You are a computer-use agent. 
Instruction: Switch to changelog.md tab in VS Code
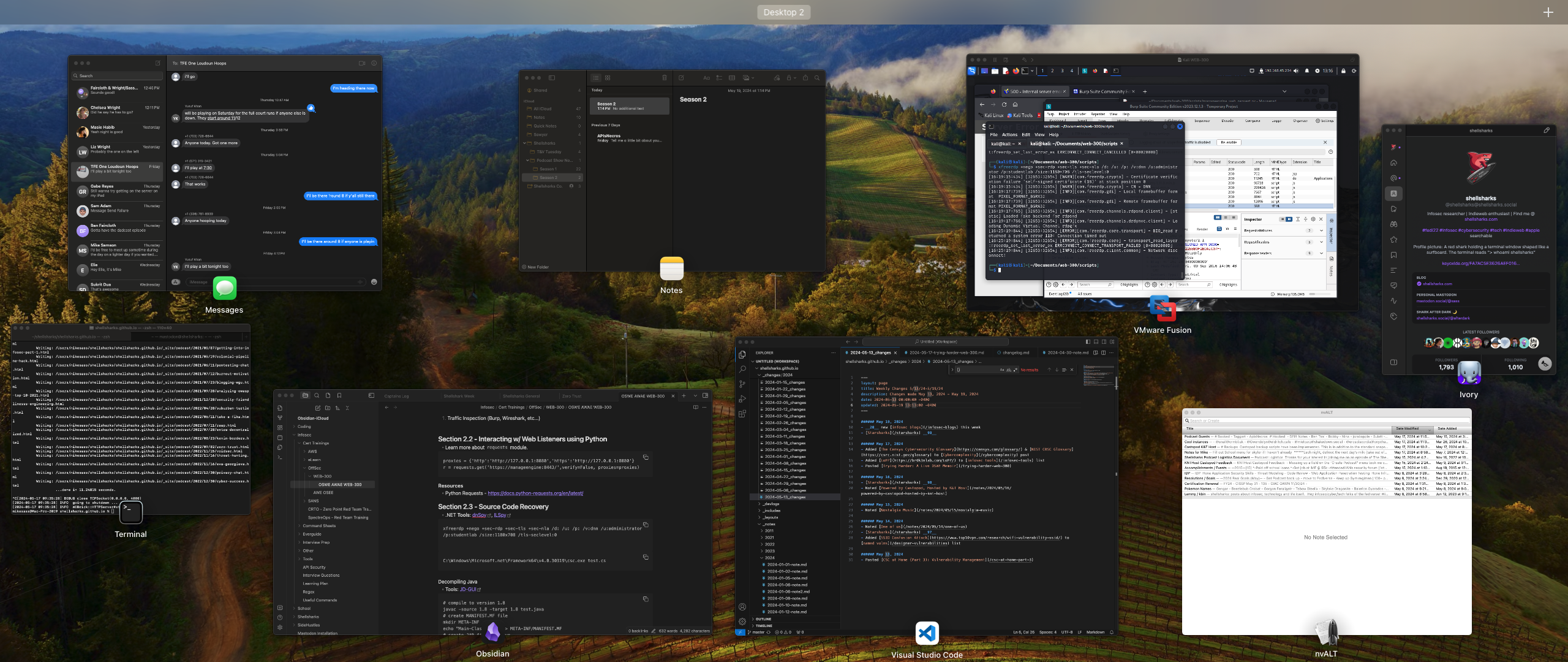pos(1016,352)
